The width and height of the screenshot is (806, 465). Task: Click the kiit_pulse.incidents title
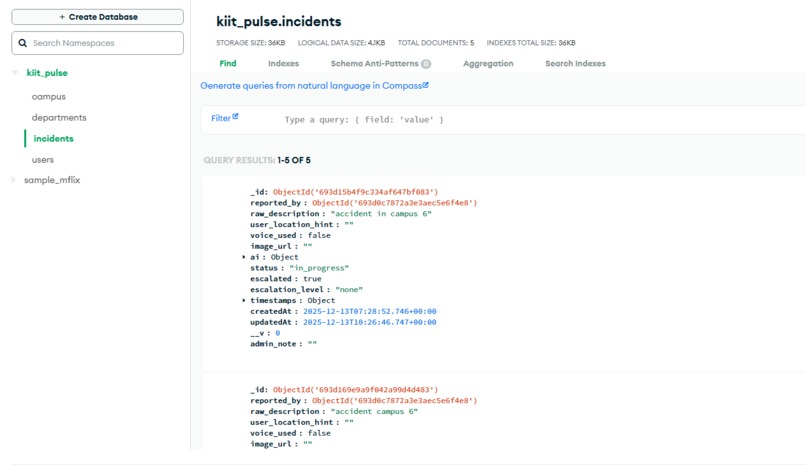pyautogui.click(x=279, y=22)
